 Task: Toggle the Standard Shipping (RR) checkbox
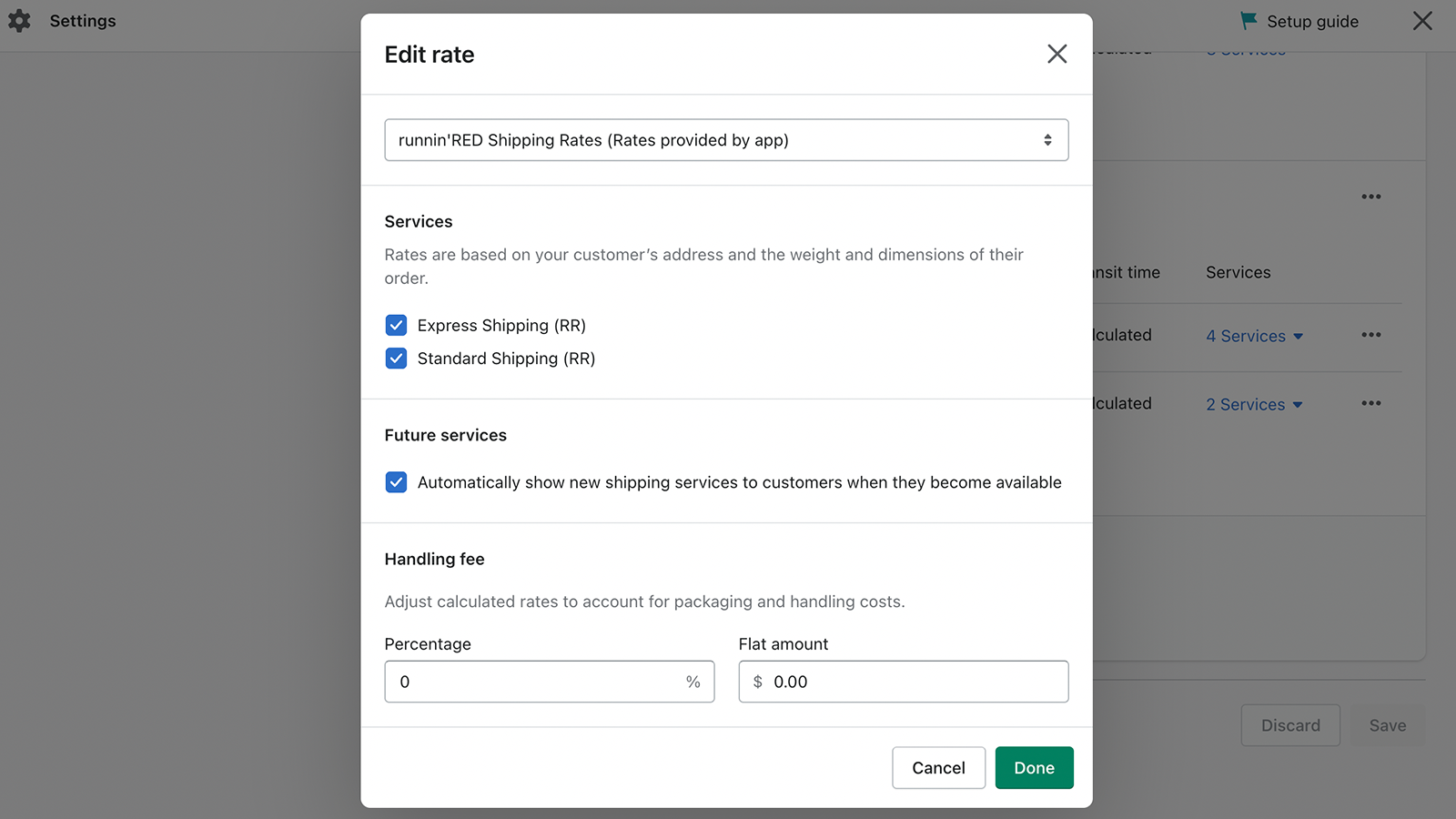(x=396, y=359)
